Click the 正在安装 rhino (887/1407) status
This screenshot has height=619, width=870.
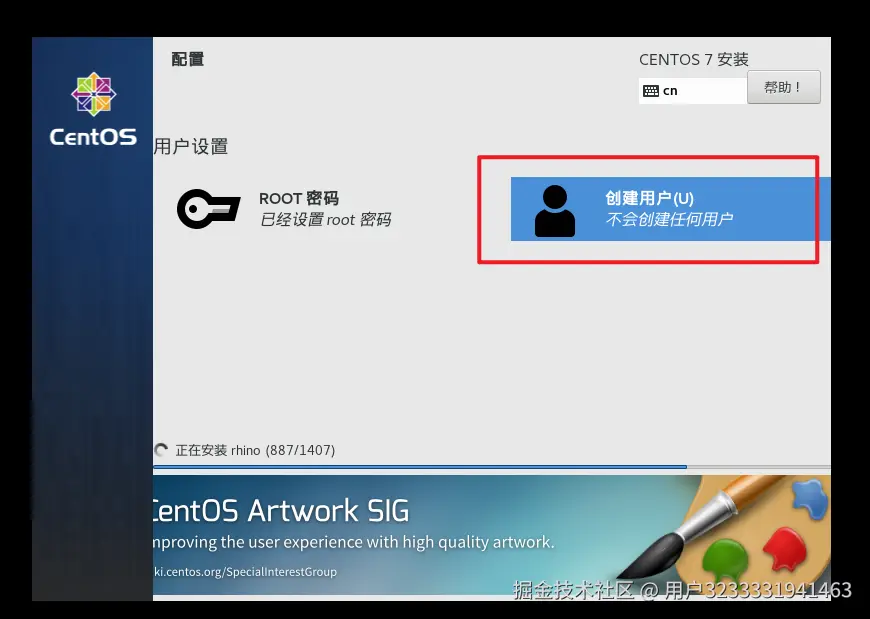pyautogui.click(x=255, y=450)
